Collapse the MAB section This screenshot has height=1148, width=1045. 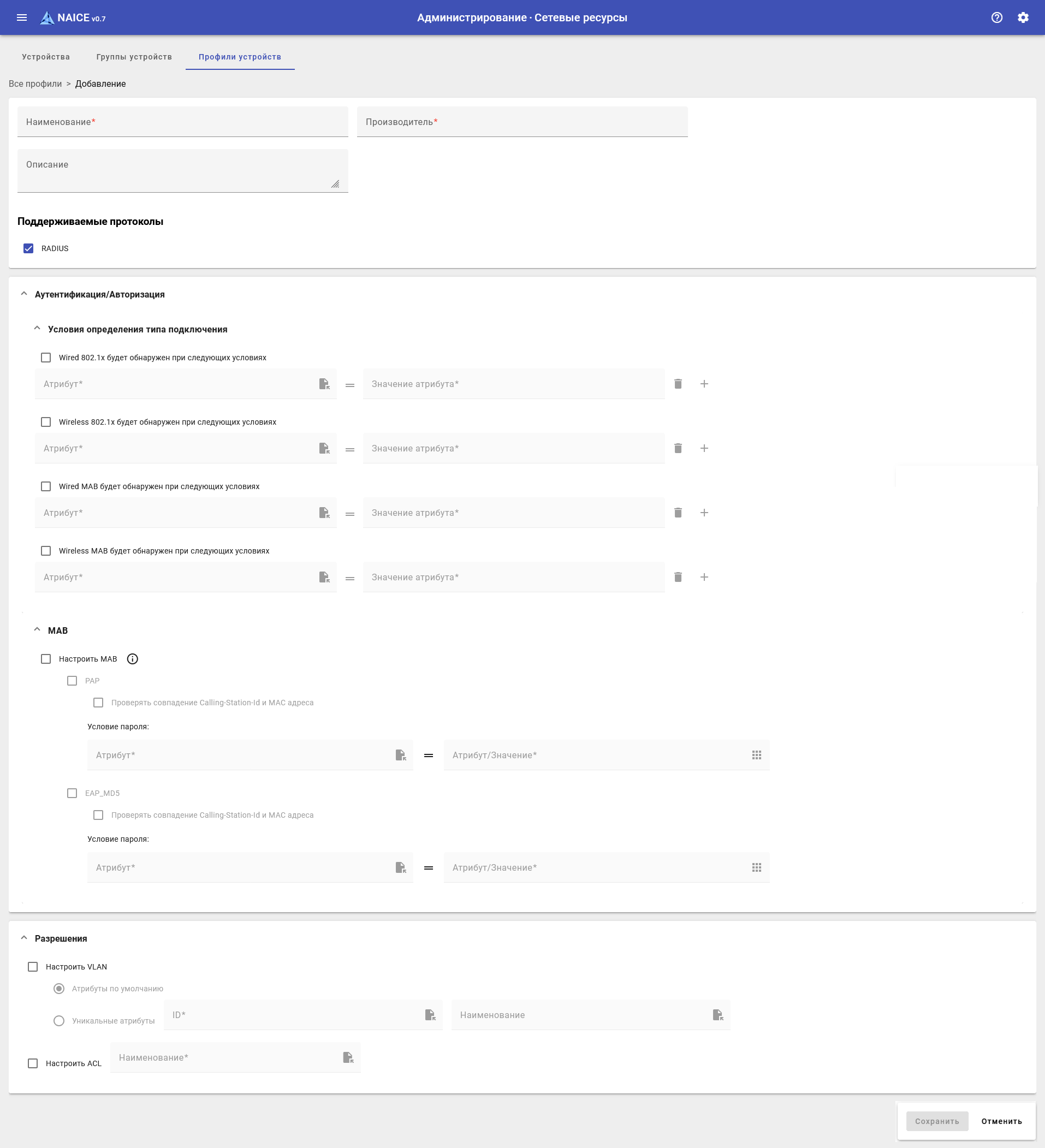coord(37,630)
